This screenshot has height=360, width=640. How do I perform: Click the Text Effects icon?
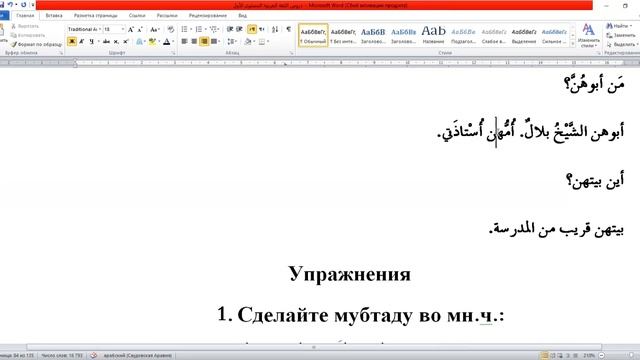pos(140,41)
